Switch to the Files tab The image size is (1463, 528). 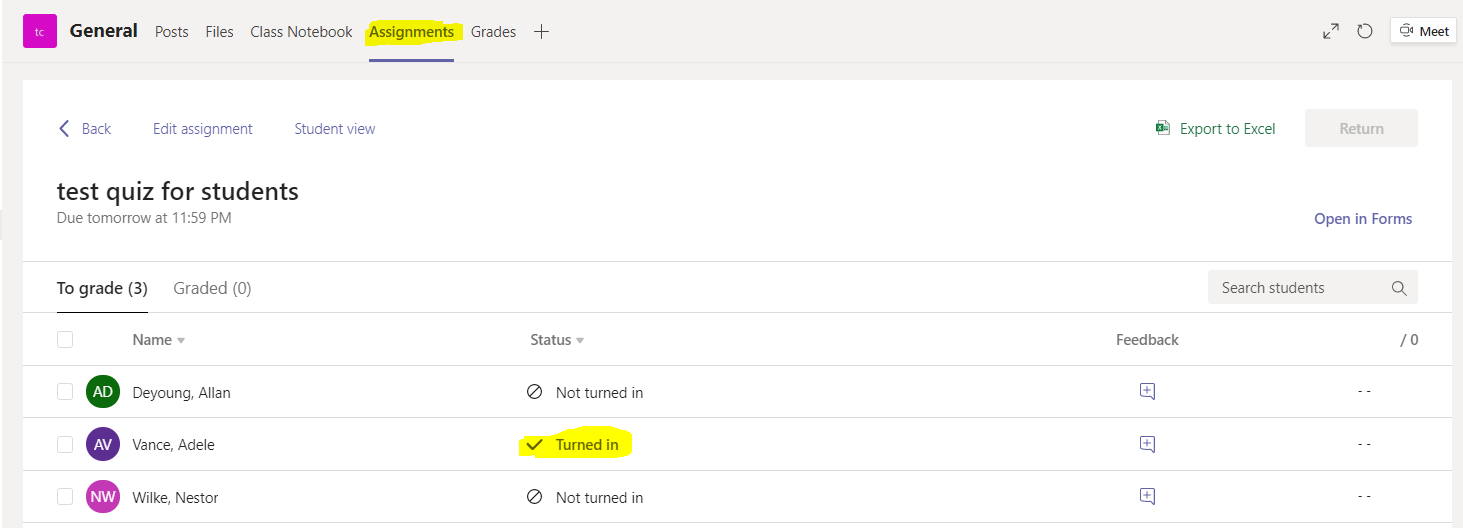tap(219, 32)
